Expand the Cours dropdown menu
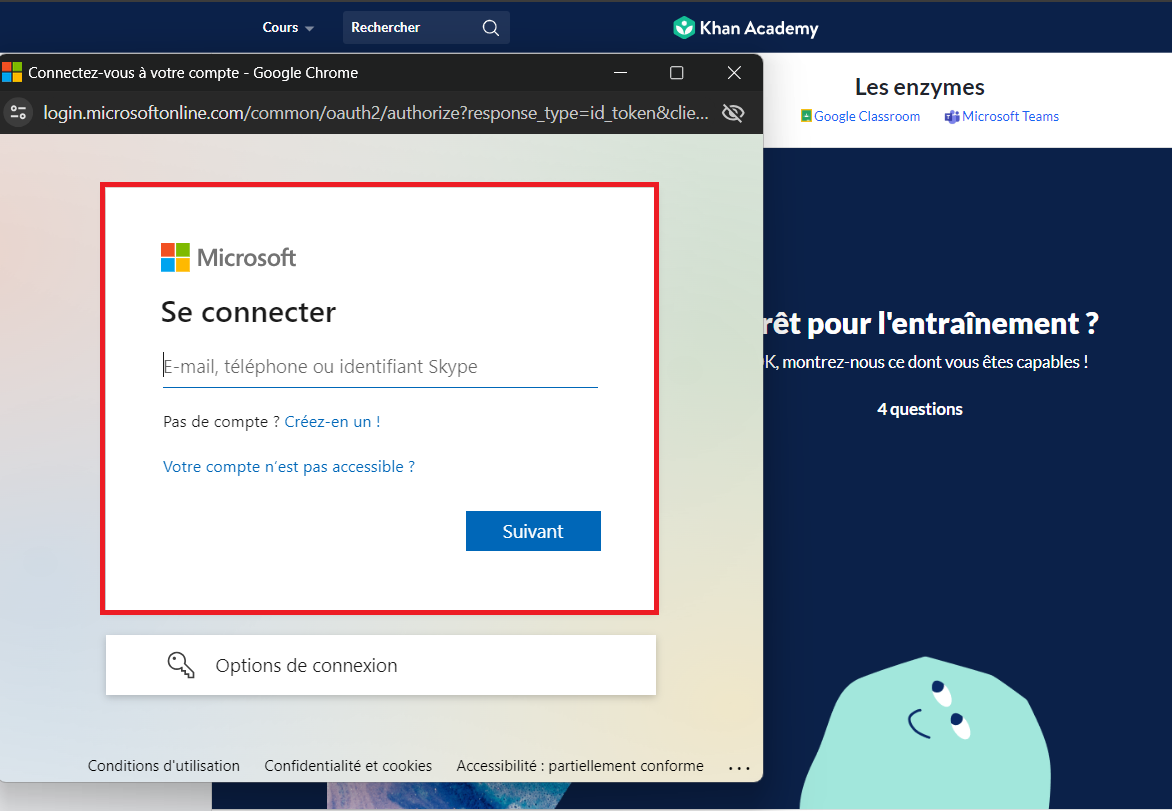The width and height of the screenshot is (1172, 811). [288, 28]
